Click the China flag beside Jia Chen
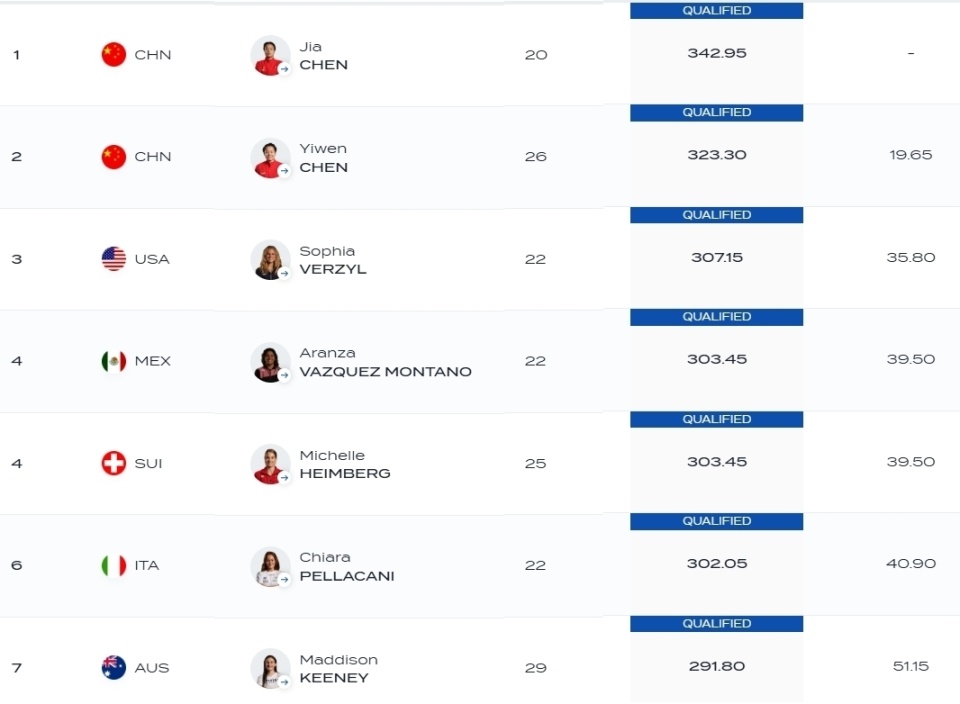 [113, 54]
